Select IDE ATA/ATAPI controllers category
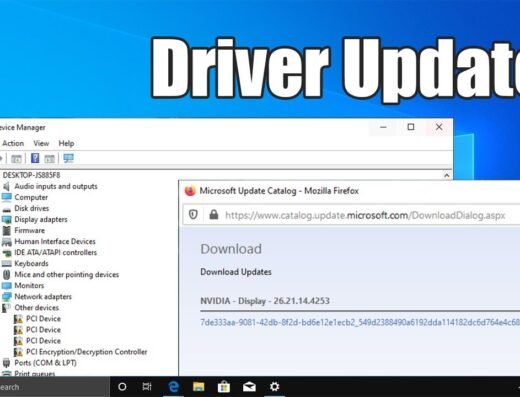Screen dimensions: 520x397 [x=55, y=252]
